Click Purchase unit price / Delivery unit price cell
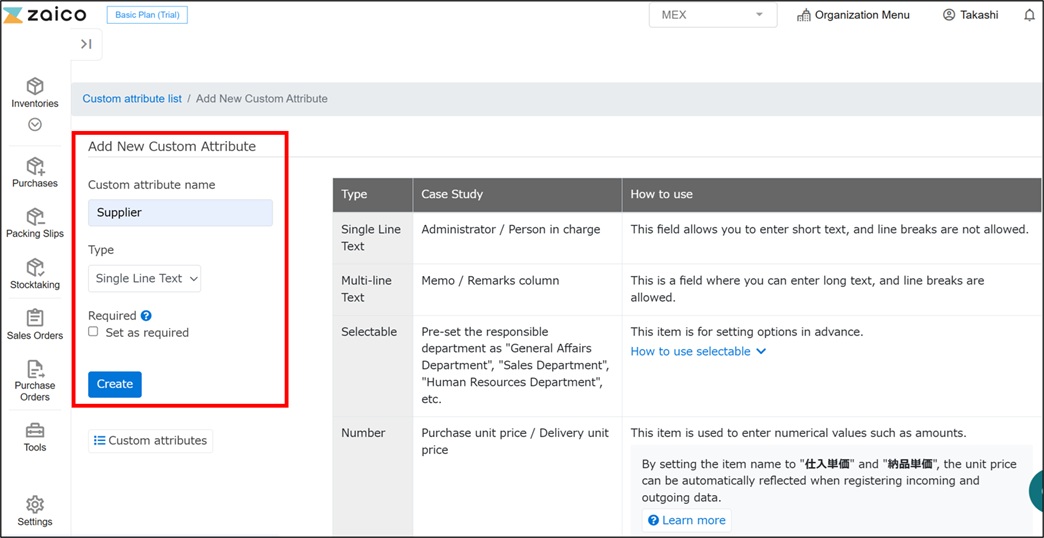This screenshot has width=1044, height=538. (x=517, y=475)
